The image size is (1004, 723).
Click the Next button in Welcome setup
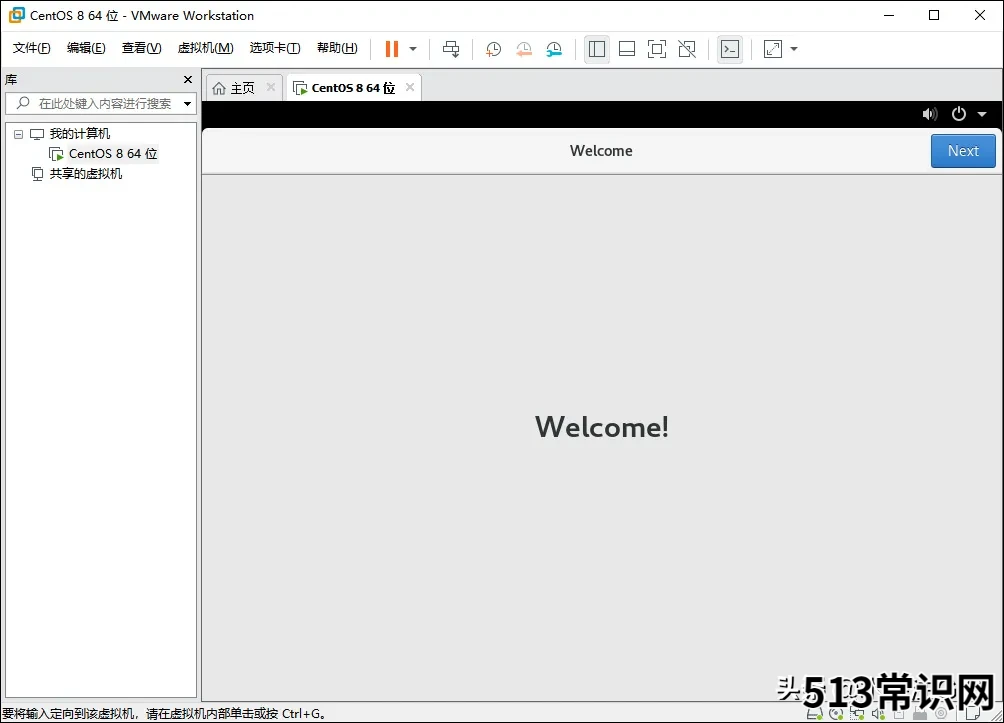(x=963, y=151)
